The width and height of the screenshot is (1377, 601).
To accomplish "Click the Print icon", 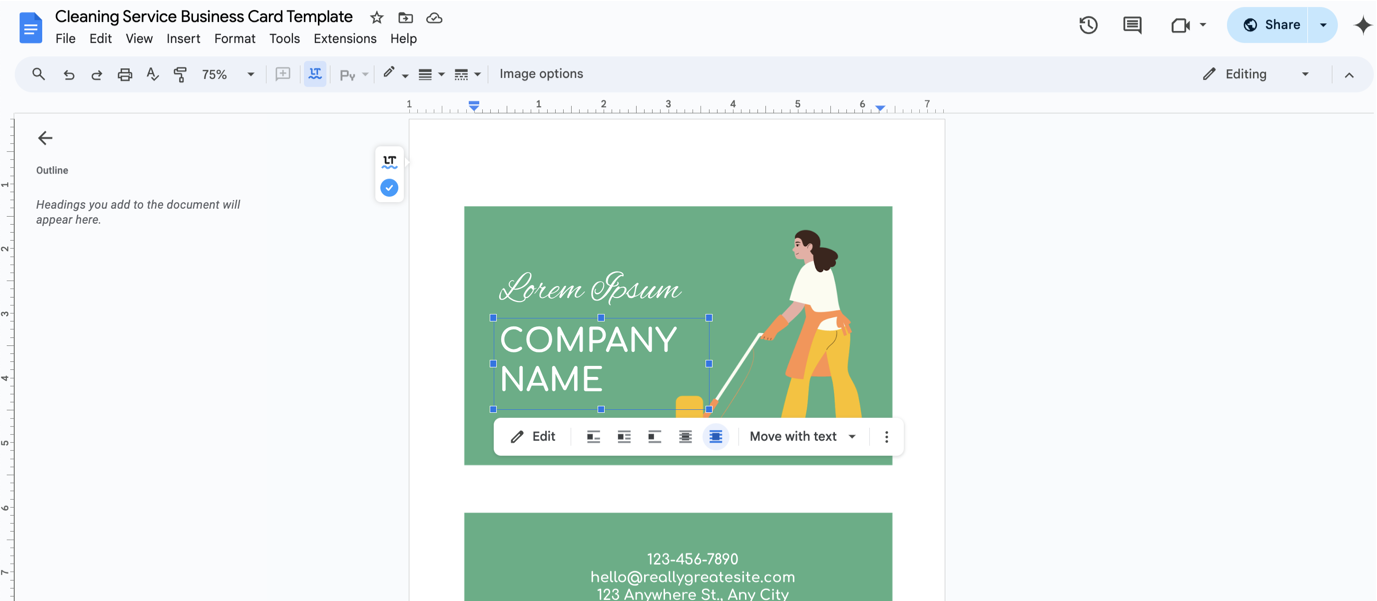I will (124, 74).
